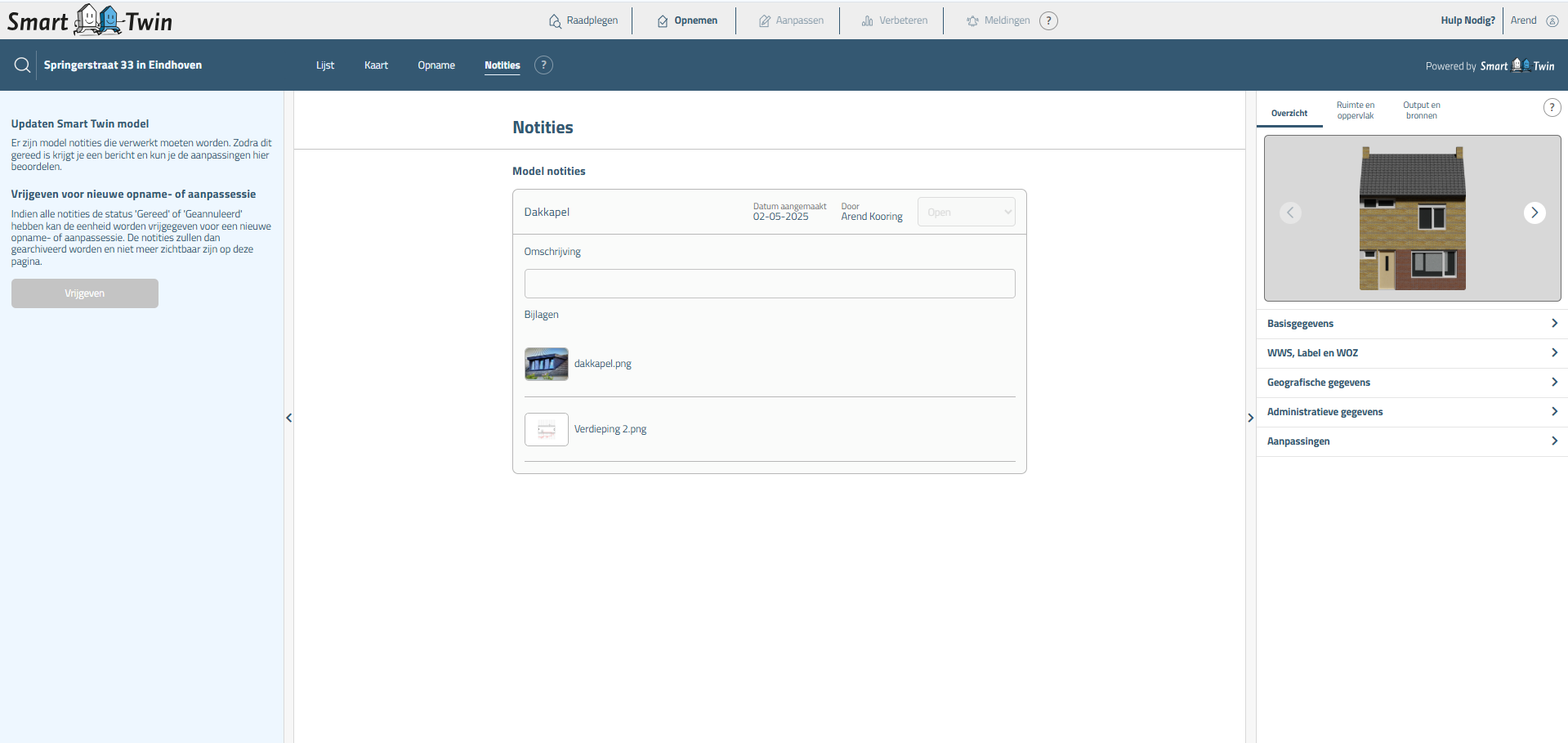
Task: Expand the Basisgegevens section
Action: (x=1411, y=324)
